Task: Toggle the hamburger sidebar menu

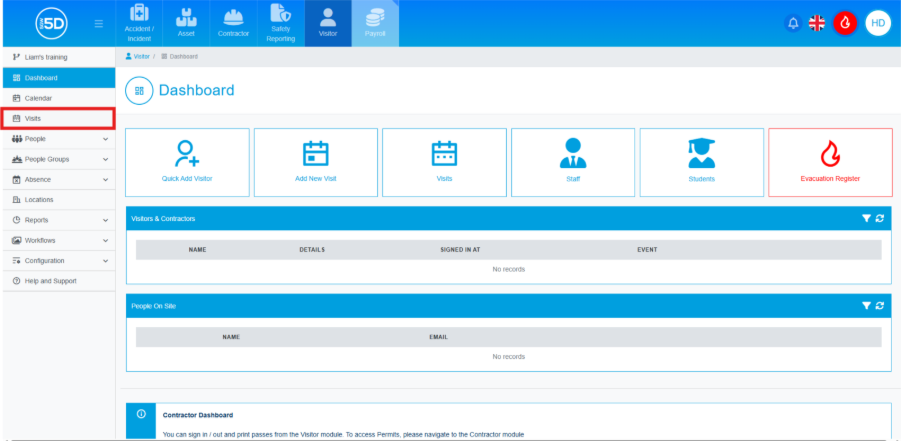Action: point(98,23)
